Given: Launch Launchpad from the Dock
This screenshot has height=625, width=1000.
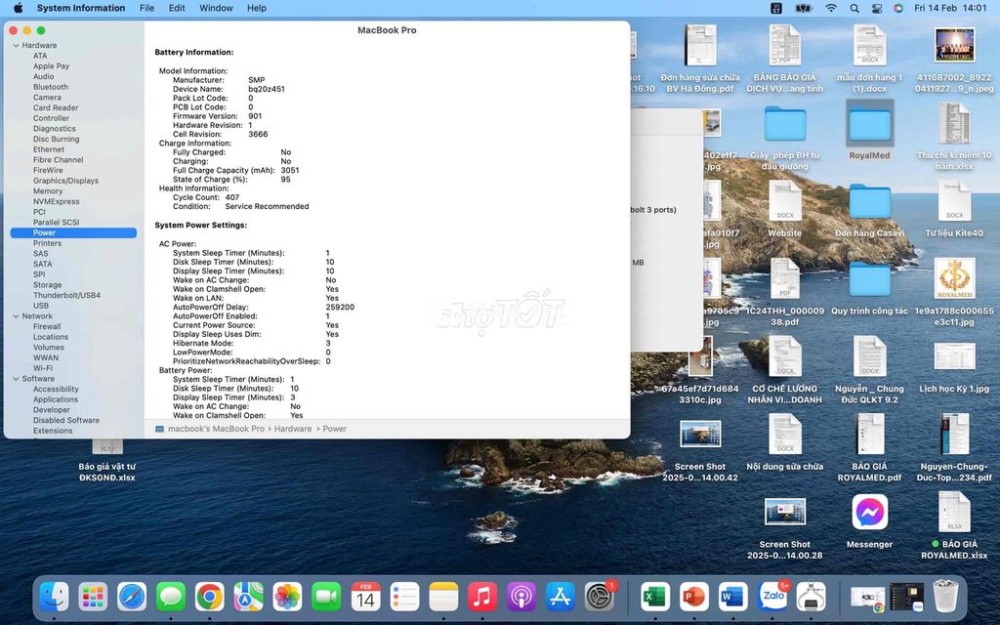Looking at the screenshot, I should 93,598.
